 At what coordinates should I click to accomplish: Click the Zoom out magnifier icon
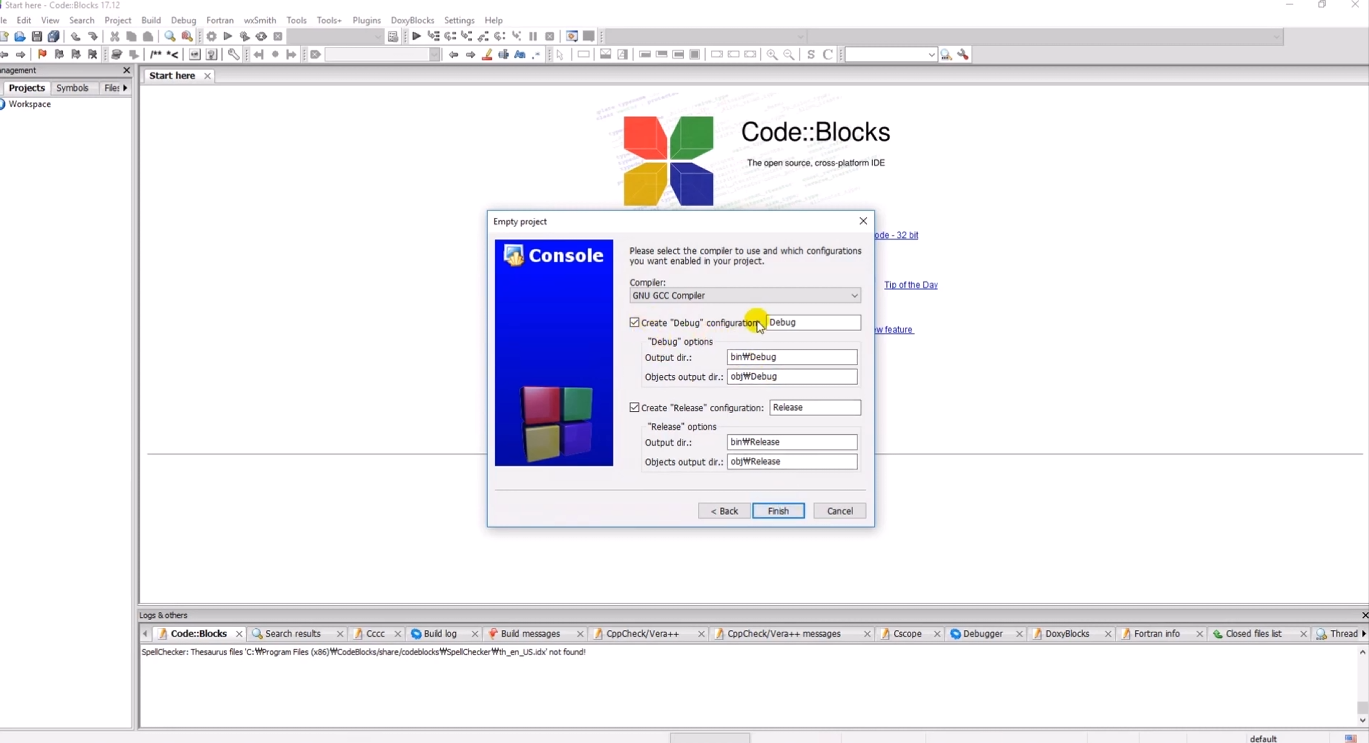pyautogui.click(x=789, y=55)
